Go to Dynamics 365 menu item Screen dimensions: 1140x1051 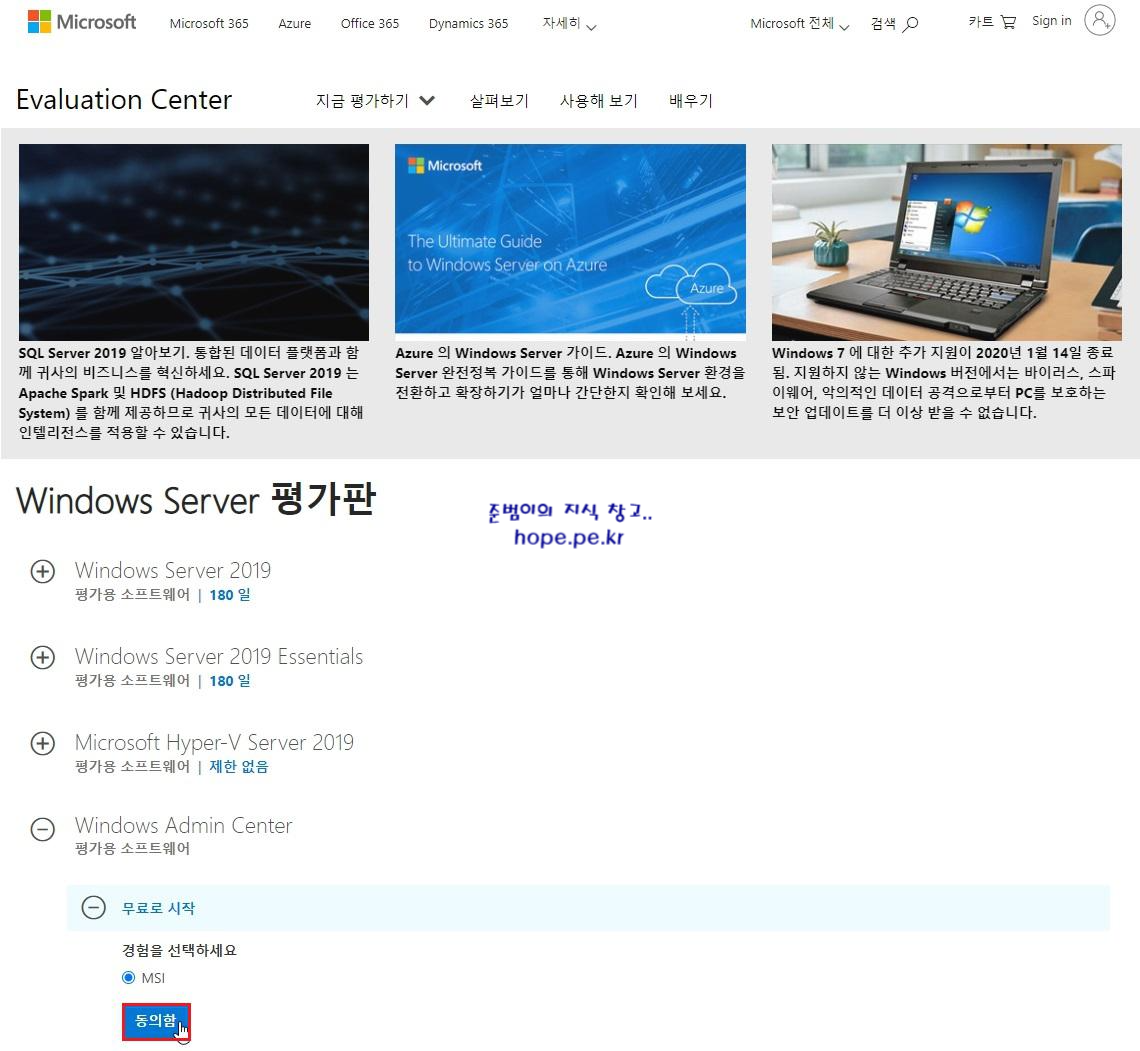point(468,23)
